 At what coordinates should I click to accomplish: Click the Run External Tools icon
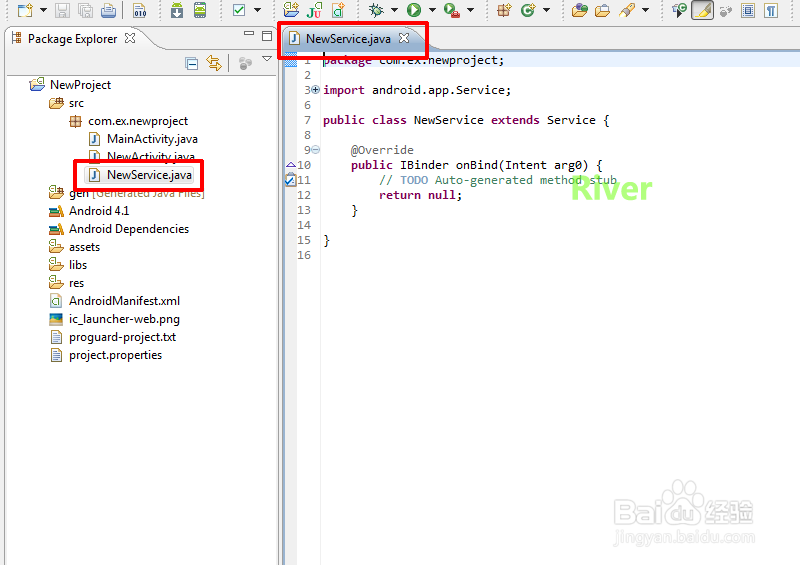pyautogui.click(x=452, y=10)
